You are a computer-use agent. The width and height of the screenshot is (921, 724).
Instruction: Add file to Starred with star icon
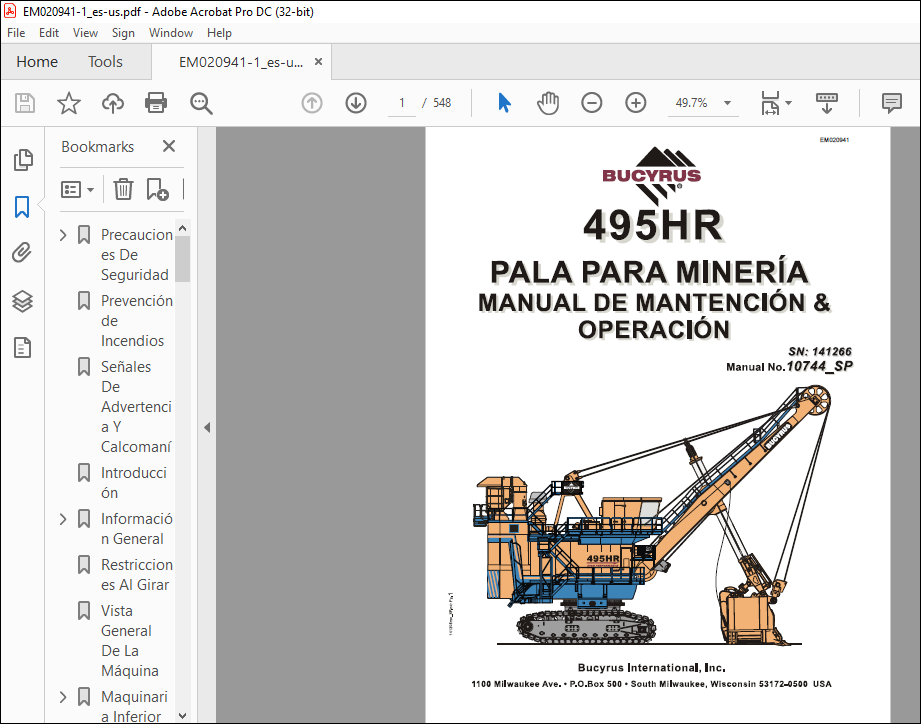pos(69,103)
